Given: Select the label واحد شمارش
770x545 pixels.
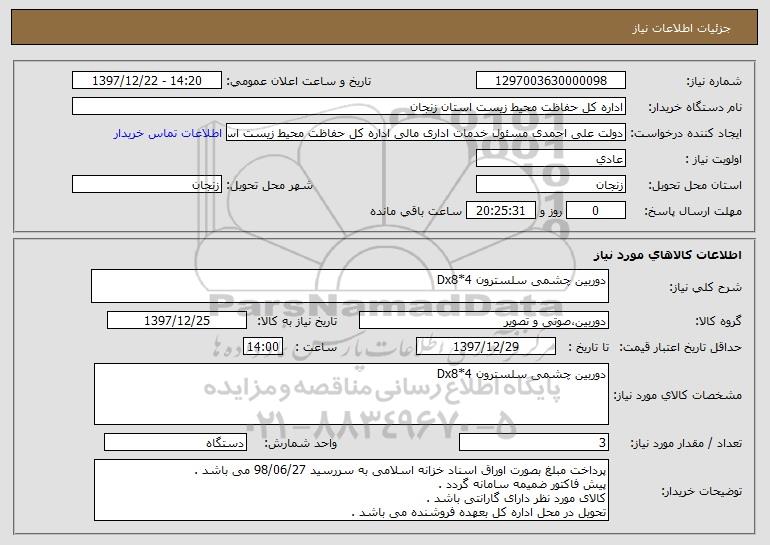Looking at the screenshot, I should click(x=301, y=443).
